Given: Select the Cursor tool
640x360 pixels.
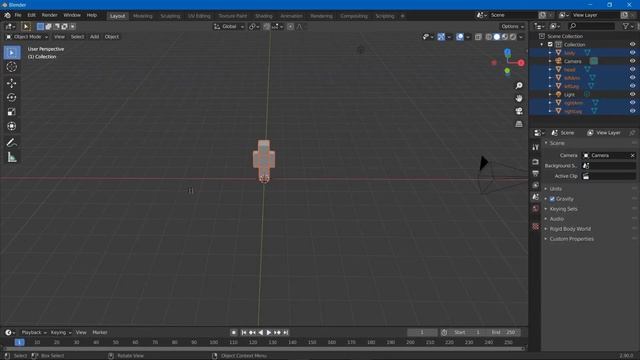Looking at the screenshot, I should coord(11,67).
